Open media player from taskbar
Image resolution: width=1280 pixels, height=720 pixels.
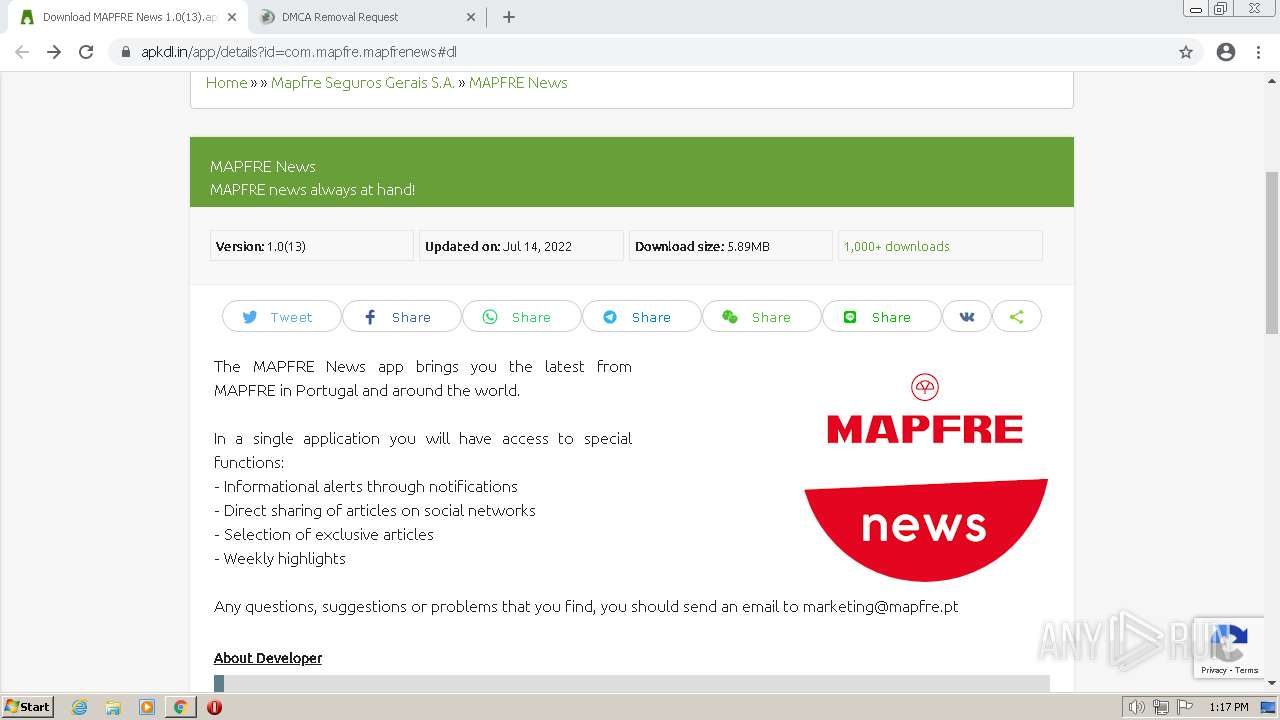click(x=147, y=707)
